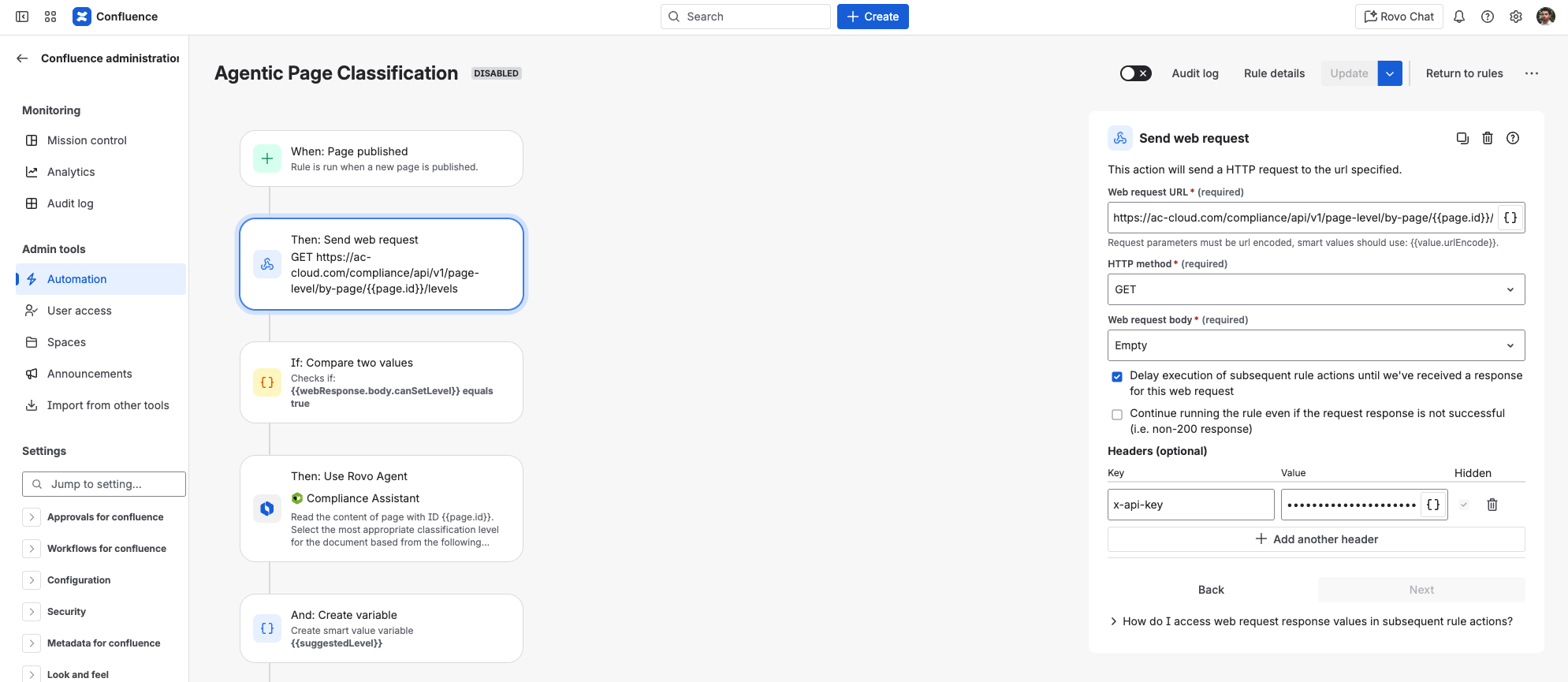Go to User access admin tool

pyautogui.click(x=79, y=311)
